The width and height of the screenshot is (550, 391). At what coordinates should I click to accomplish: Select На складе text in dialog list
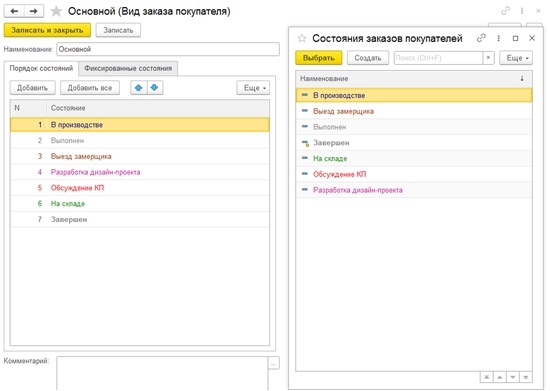point(330,159)
